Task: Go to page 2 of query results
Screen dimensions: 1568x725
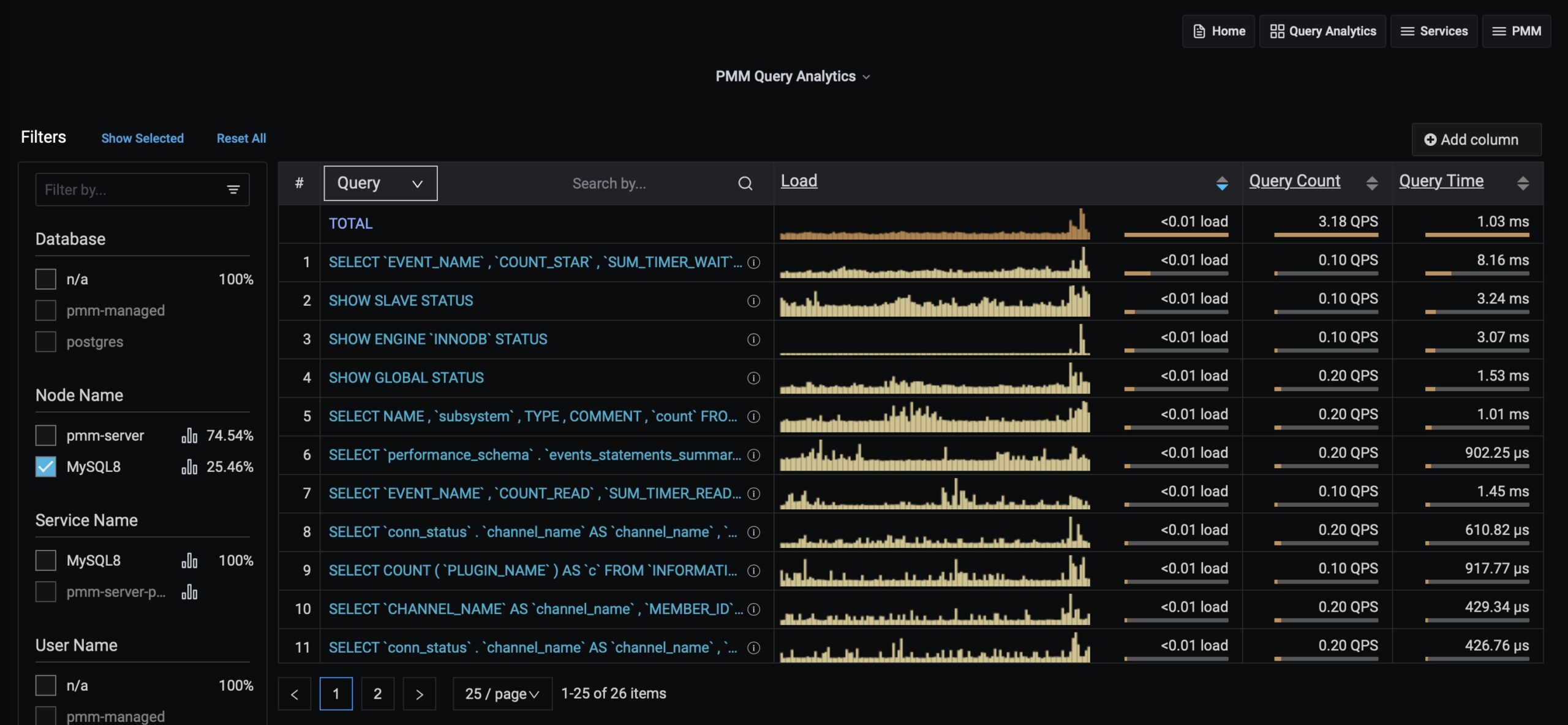Action: [x=377, y=693]
